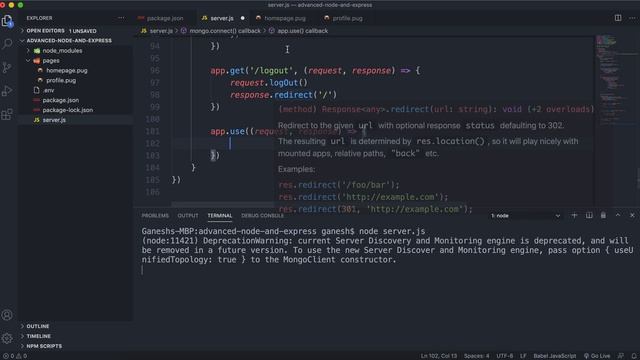Image resolution: width=640 pixels, height=360 pixels.
Task: Click the errors and warnings status indicator
Action: (15, 356)
